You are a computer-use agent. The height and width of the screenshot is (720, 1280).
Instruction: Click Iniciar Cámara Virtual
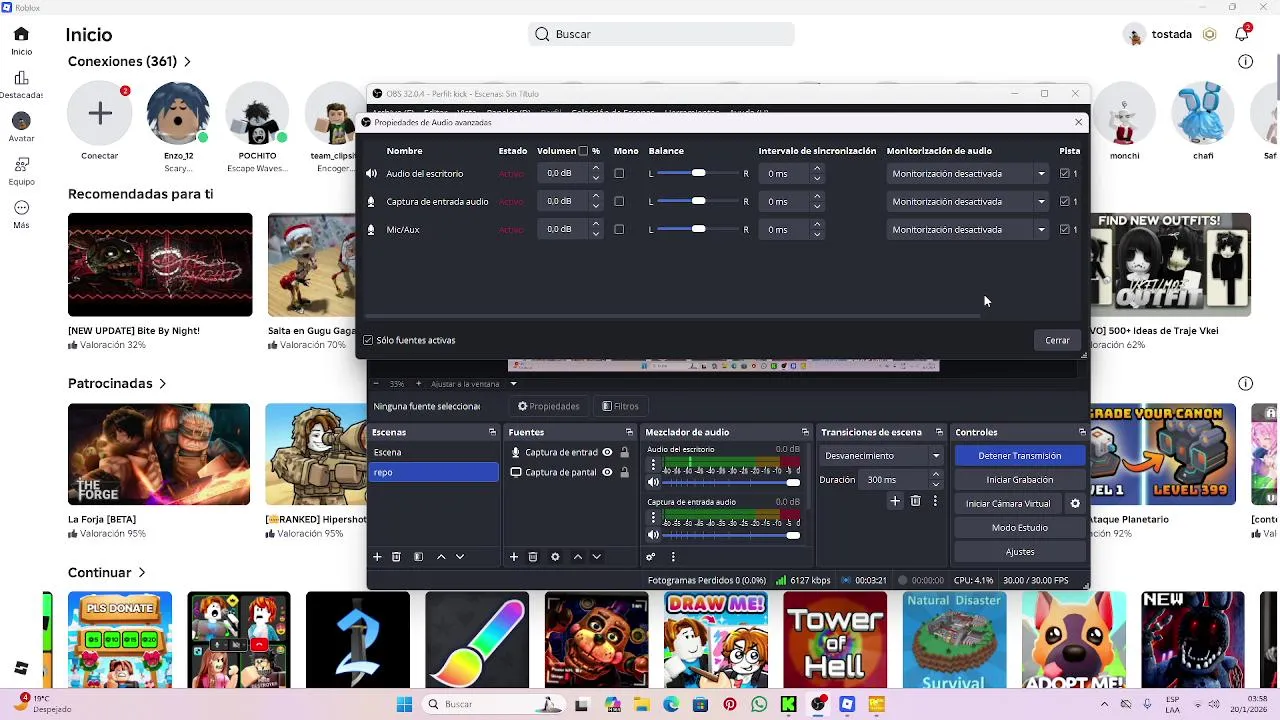[1008, 504]
